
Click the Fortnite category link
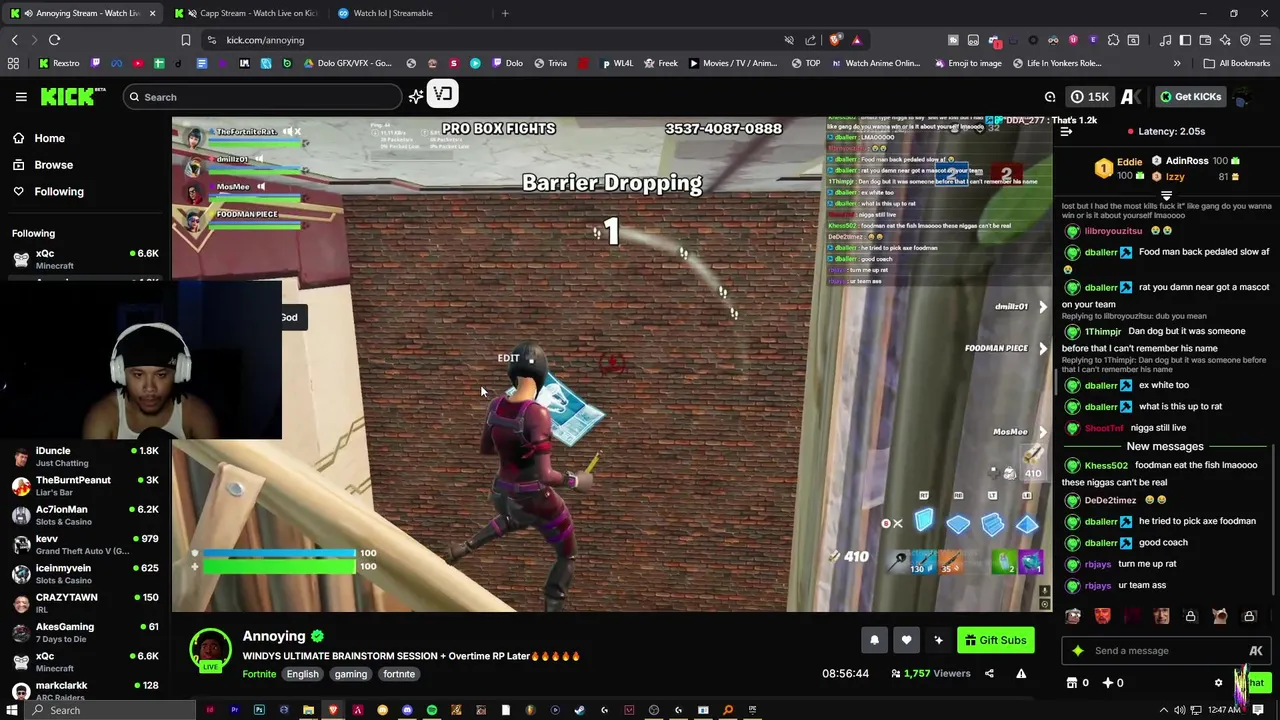pos(259,674)
